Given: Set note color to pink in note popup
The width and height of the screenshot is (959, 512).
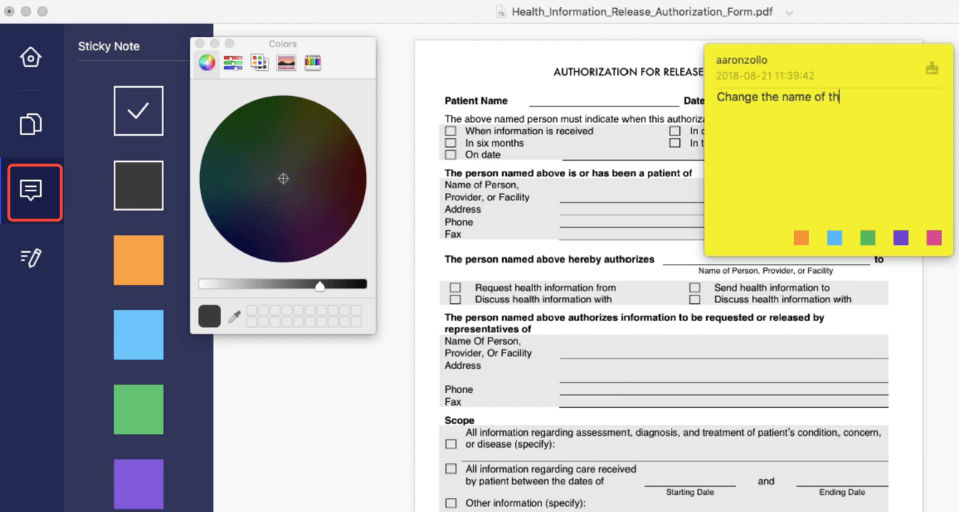Looking at the screenshot, I should (x=934, y=237).
